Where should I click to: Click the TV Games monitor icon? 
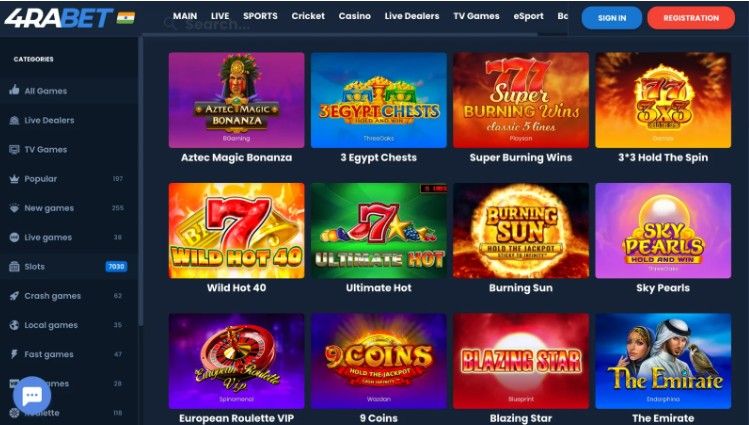click(x=14, y=149)
